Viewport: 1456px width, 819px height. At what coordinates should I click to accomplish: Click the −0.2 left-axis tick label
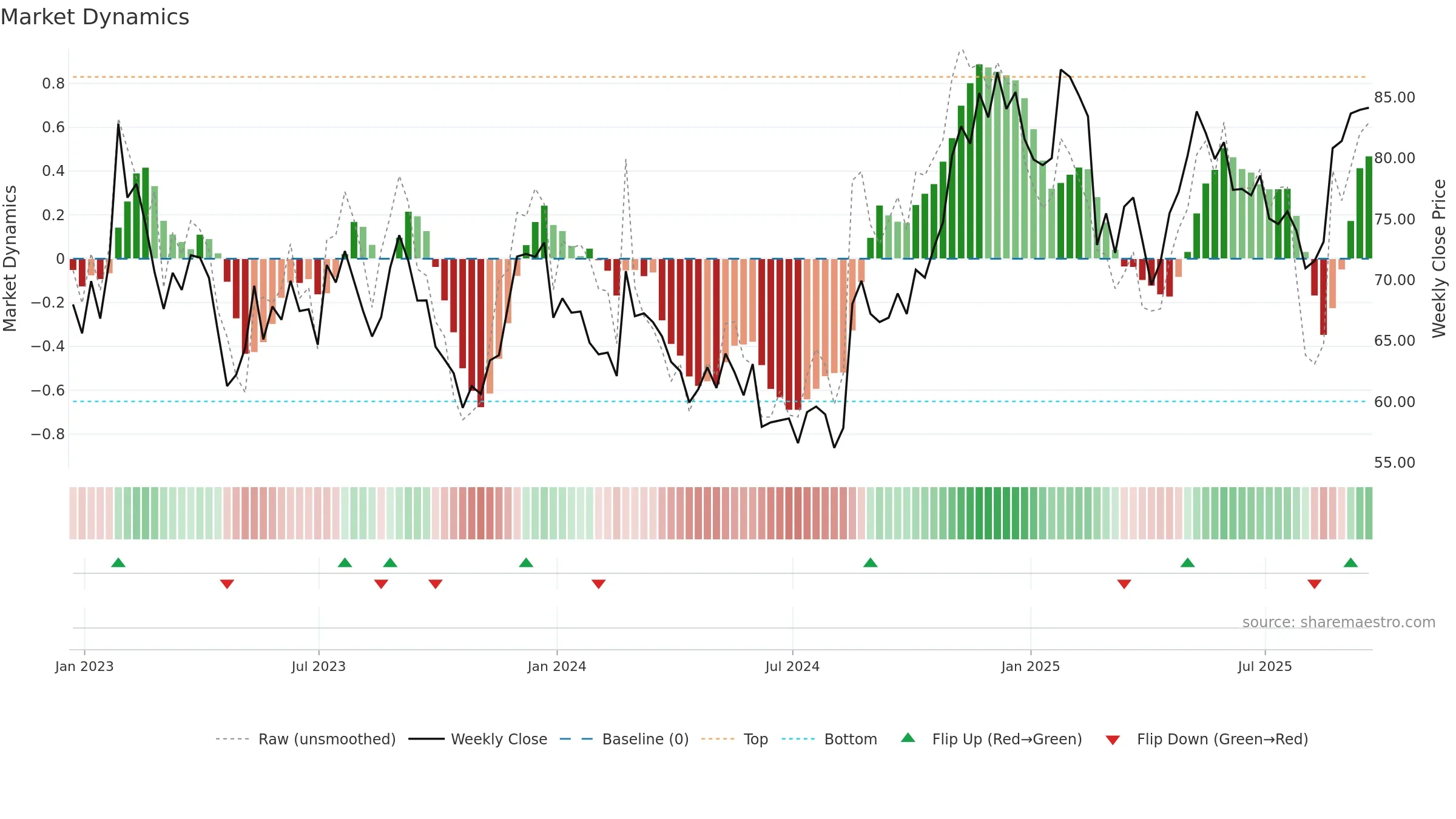pos(48,303)
